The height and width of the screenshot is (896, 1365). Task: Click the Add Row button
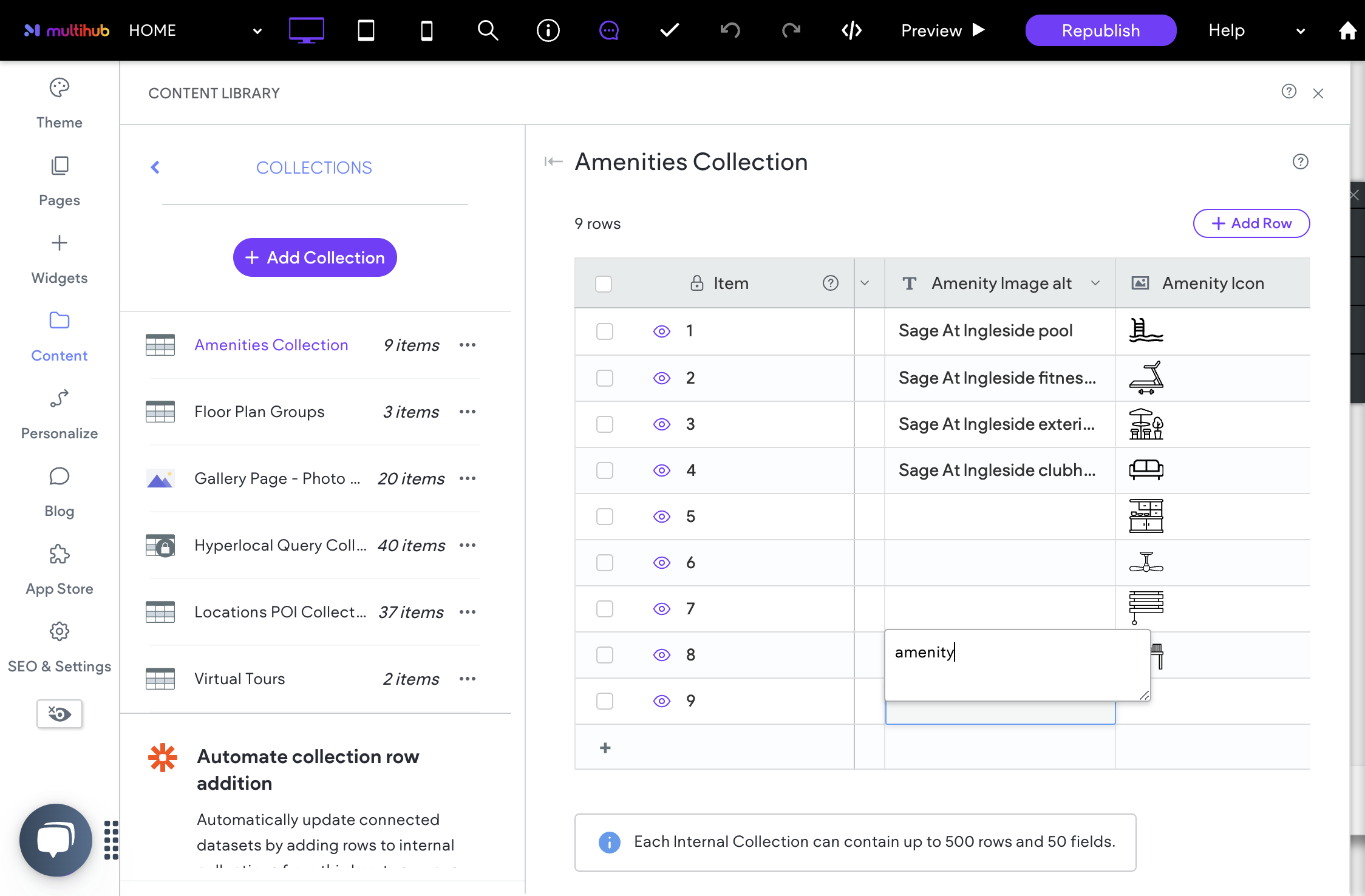point(1251,223)
